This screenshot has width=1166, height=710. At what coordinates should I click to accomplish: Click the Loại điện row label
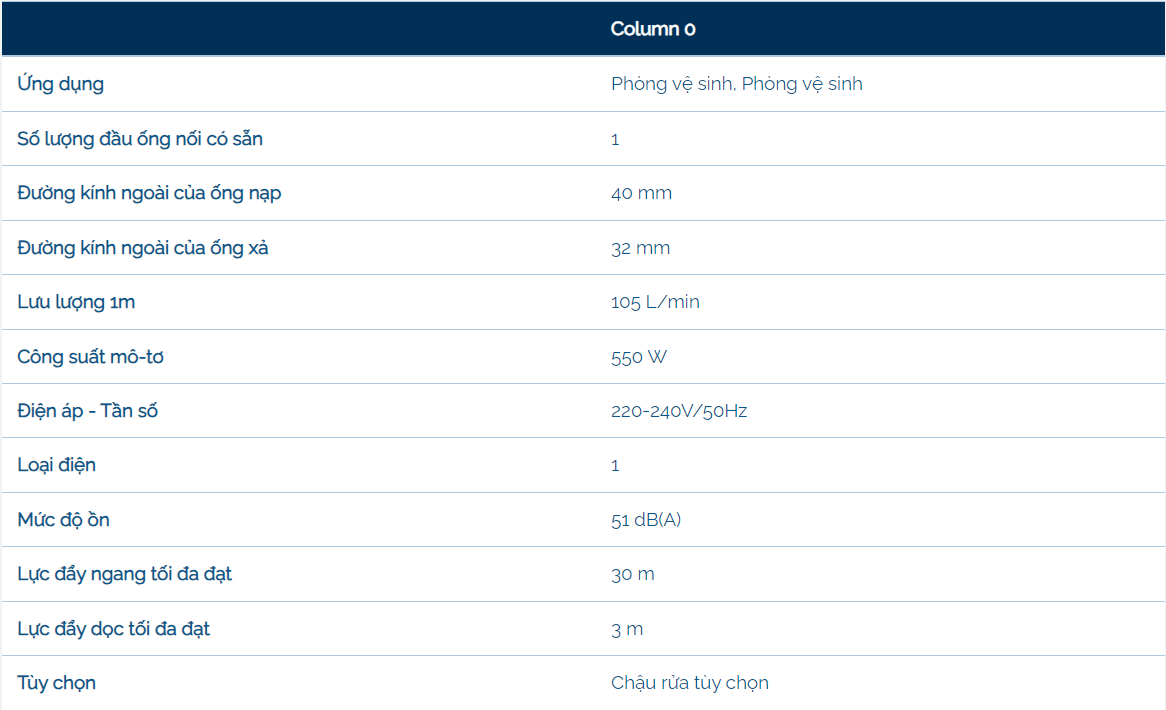(57, 465)
